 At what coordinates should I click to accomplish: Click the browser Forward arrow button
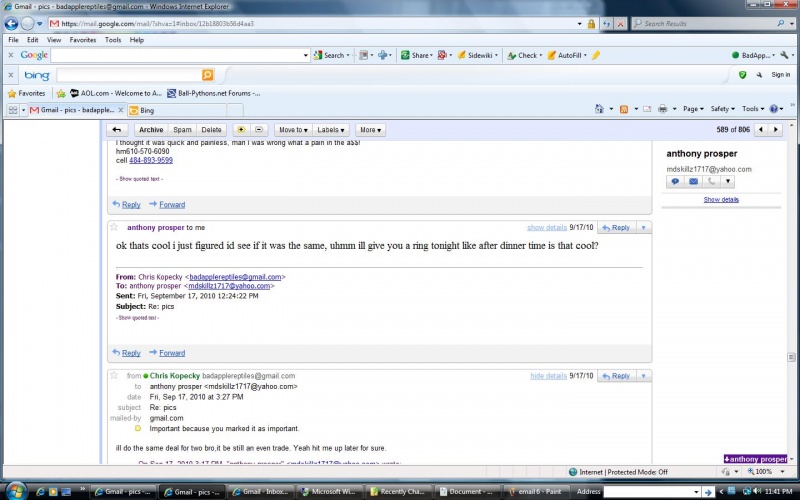point(27,23)
